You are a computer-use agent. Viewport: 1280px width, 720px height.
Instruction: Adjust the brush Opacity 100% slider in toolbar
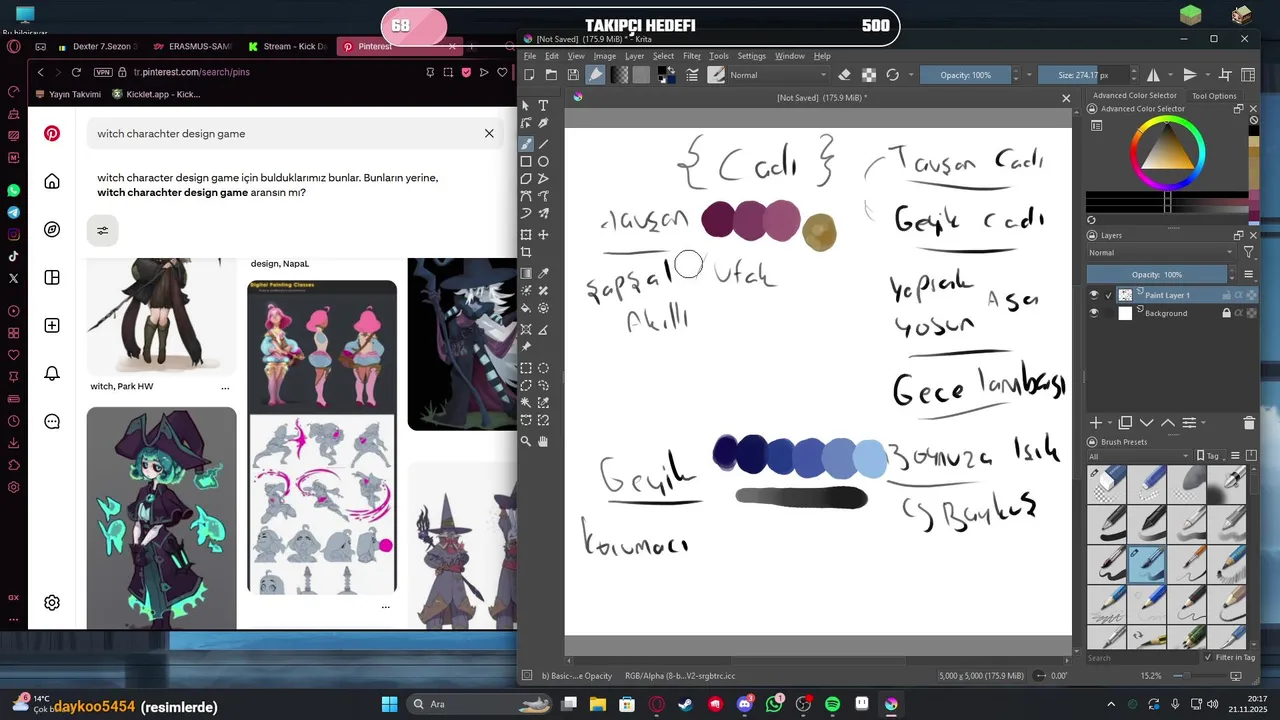click(x=964, y=75)
